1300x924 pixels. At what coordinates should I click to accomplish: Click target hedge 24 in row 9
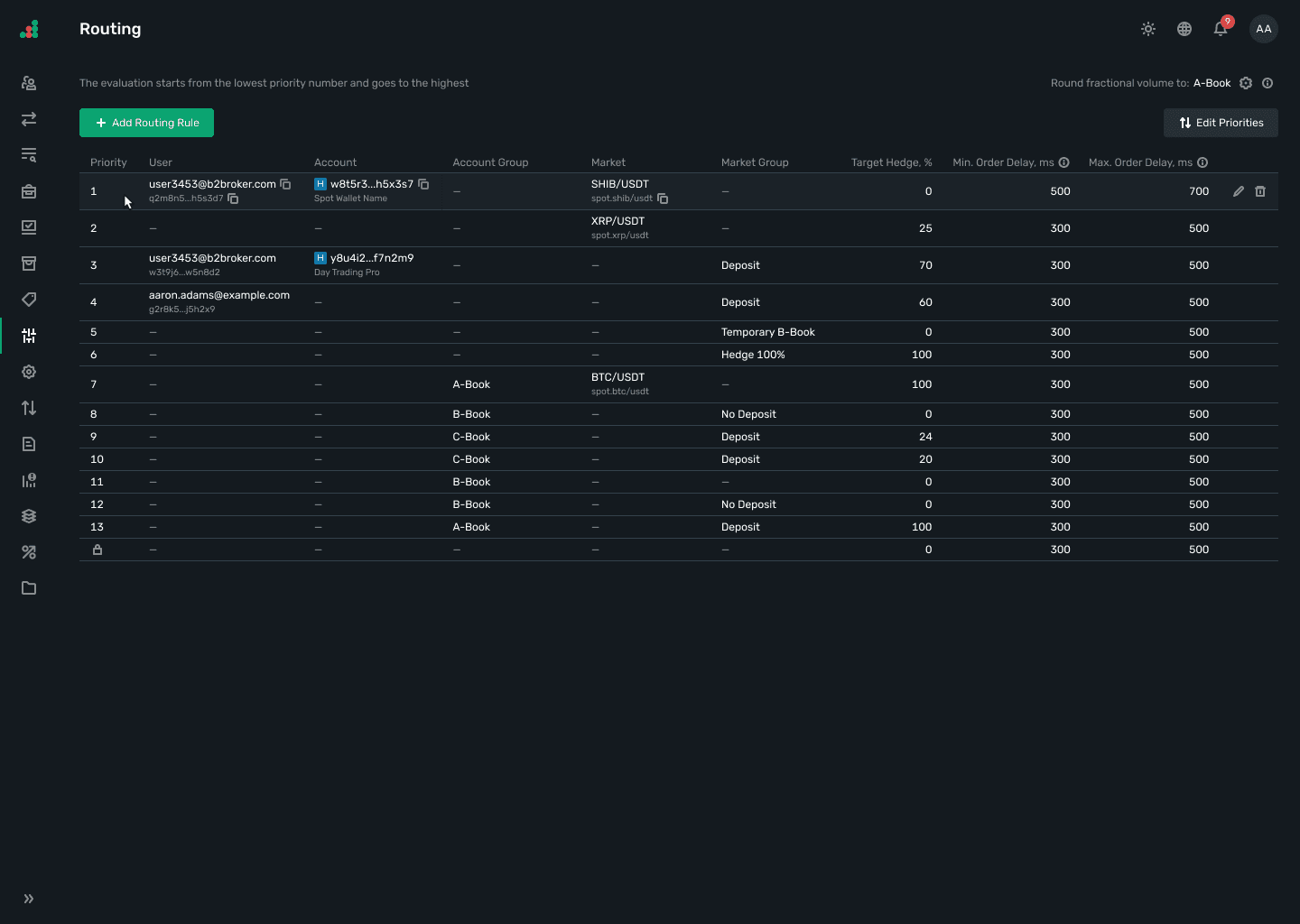tap(925, 437)
